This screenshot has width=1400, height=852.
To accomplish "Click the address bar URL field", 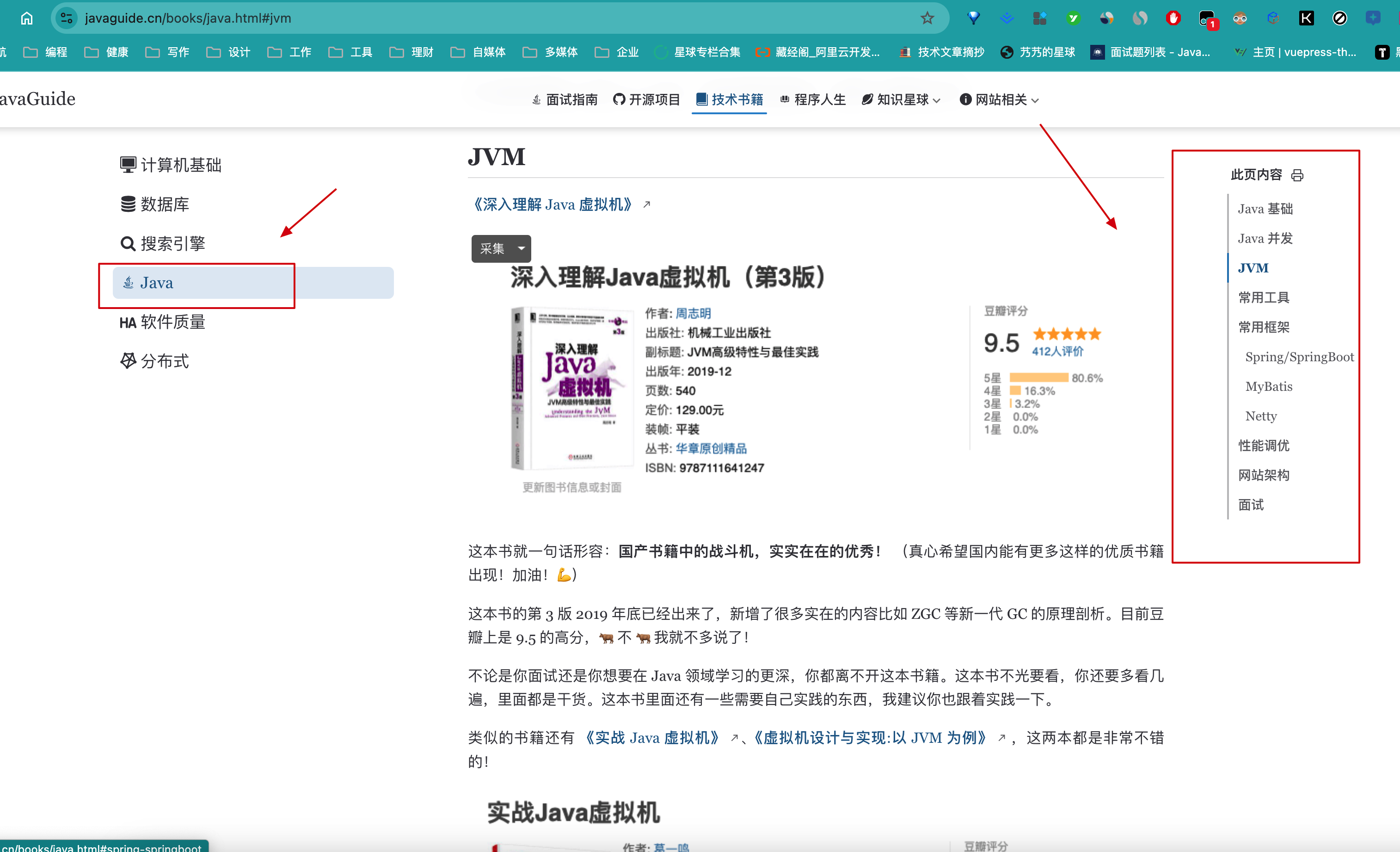I will pyautogui.click(x=500, y=18).
